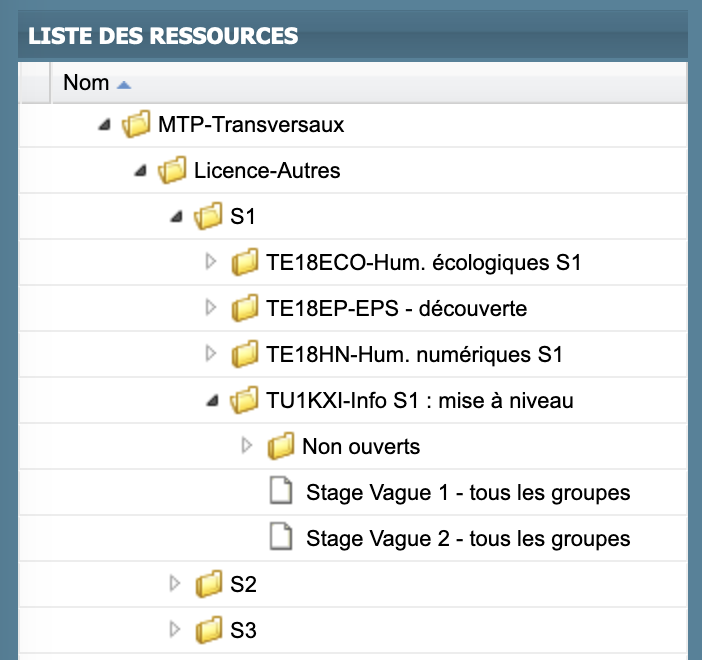The height and width of the screenshot is (660, 702).
Task: Click the blue sort arrow next to Nom
Action: click(x=124, y=85)
